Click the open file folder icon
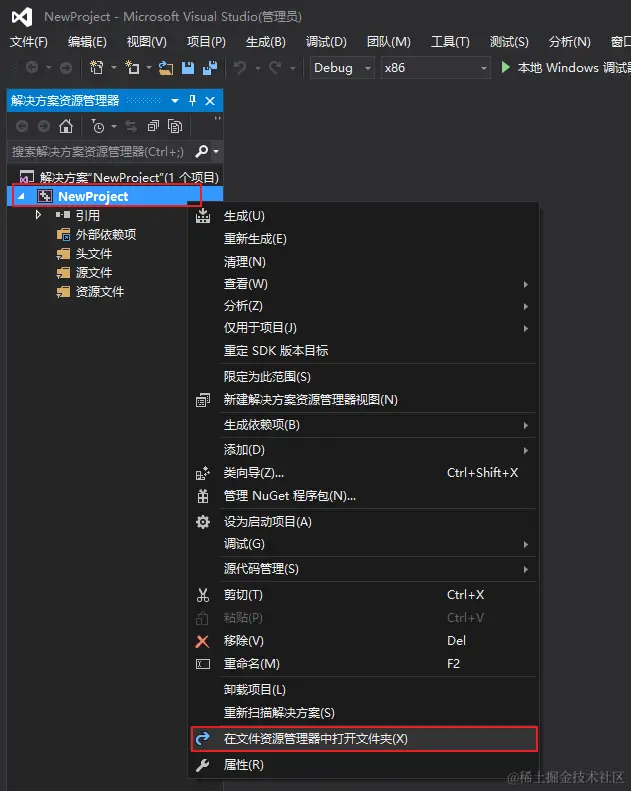The height and width of the screenshot is (791, 631). [x=166, y=68]
